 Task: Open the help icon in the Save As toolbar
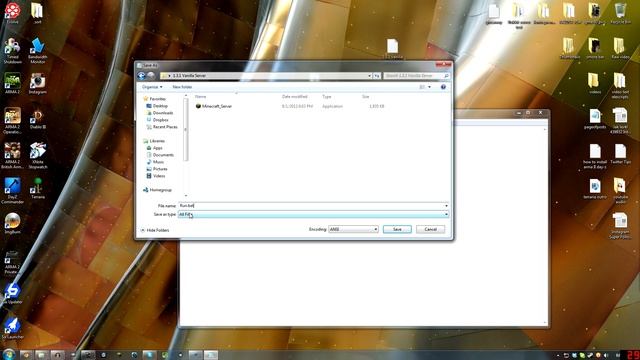[443, 87]
